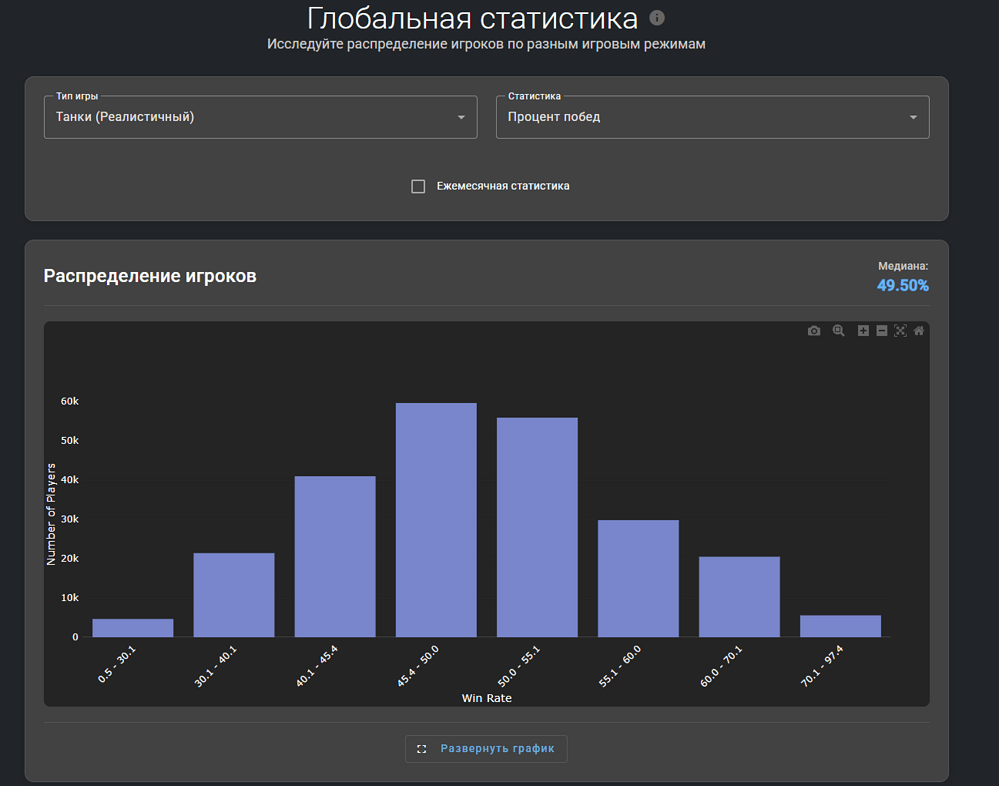Click the 30.1 - 40.1 bar

[234, 595]
